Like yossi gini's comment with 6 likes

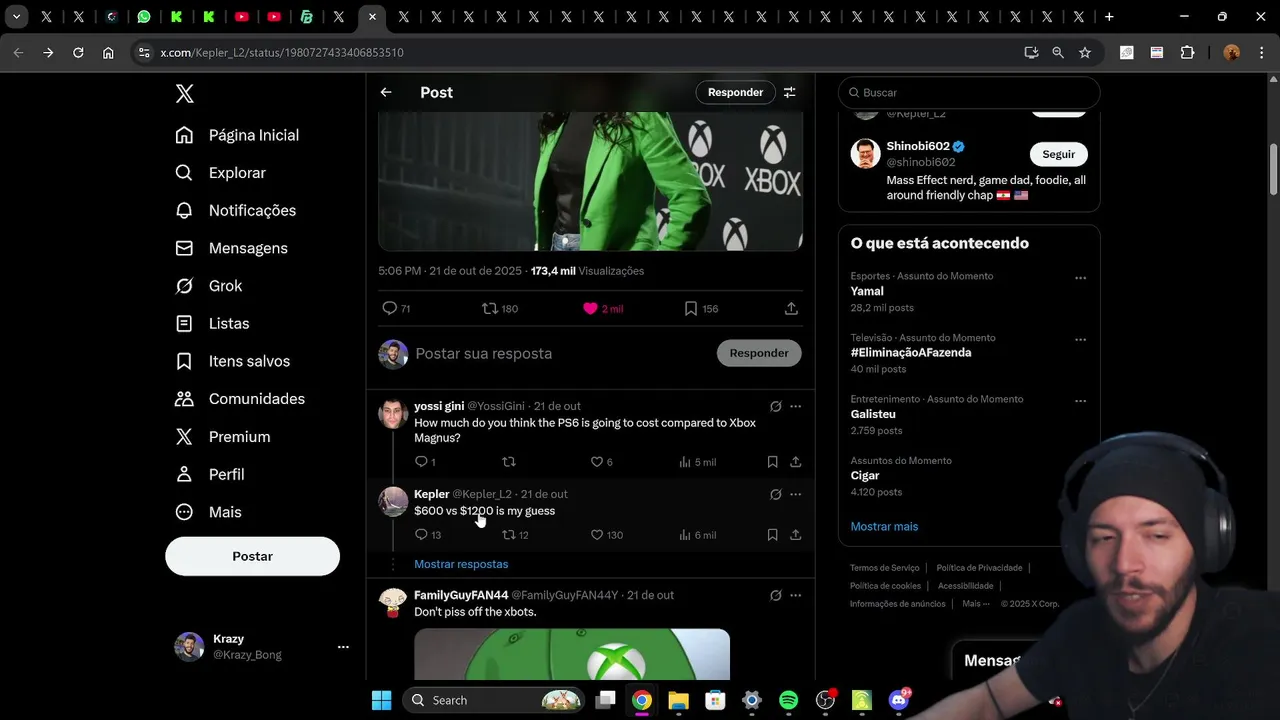(601, 462)
